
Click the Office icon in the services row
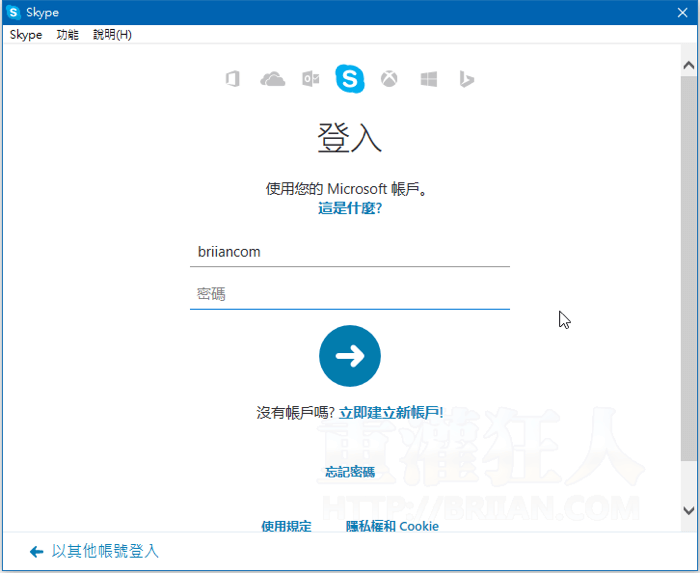tap(233, 79)
